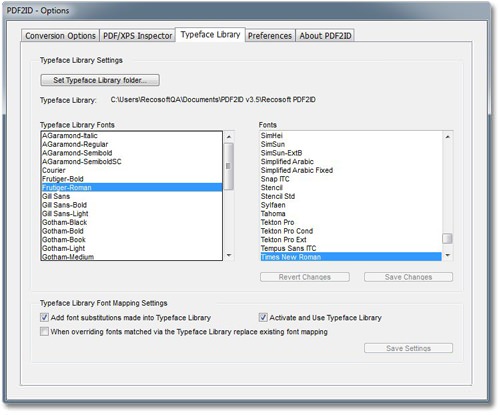Select Tekton Pro Ext font
Image resolution: width=500 pixels, height=415 pixels.
click(351, 240)
